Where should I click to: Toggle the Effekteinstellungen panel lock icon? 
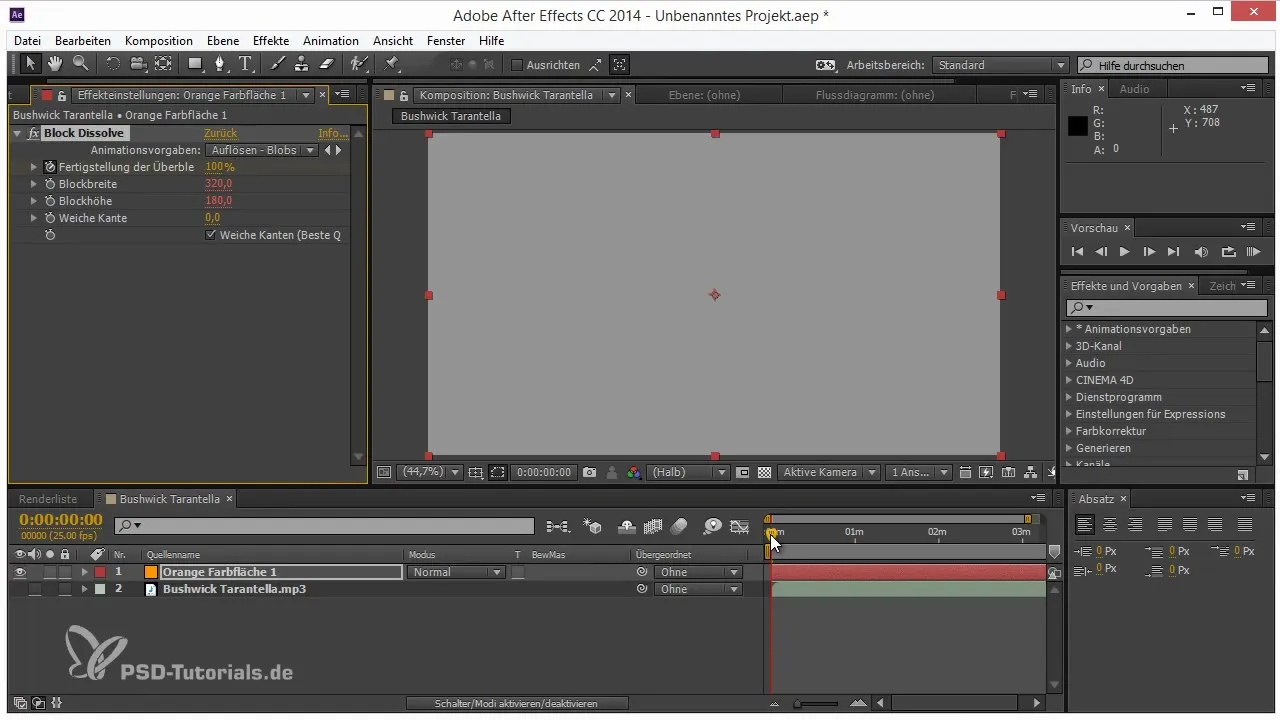coord(62,95)
